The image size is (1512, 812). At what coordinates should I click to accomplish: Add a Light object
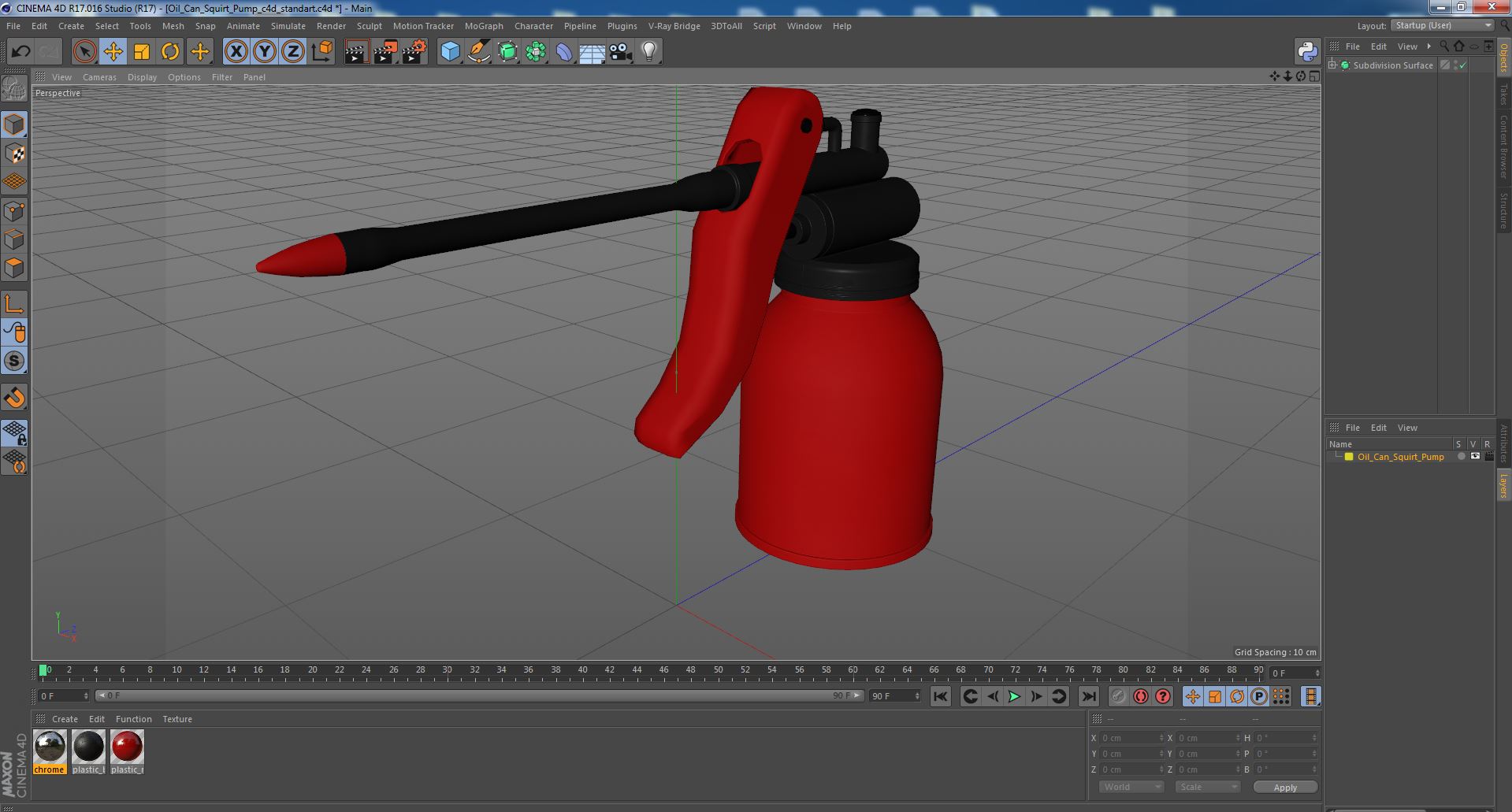[649, 52]
